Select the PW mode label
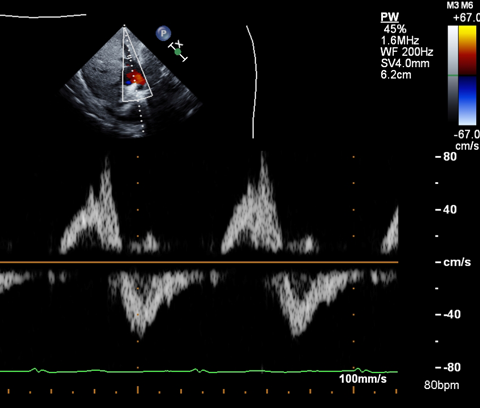The image size is (480, 408). 390,17
